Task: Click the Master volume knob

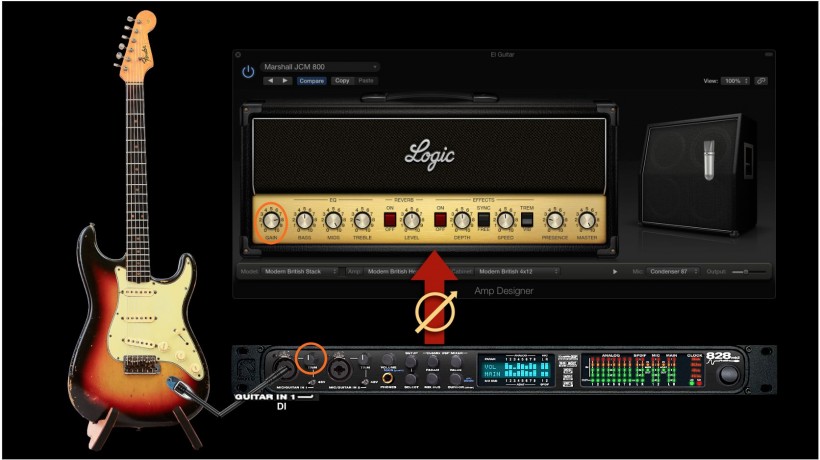Action: [587, 221]
